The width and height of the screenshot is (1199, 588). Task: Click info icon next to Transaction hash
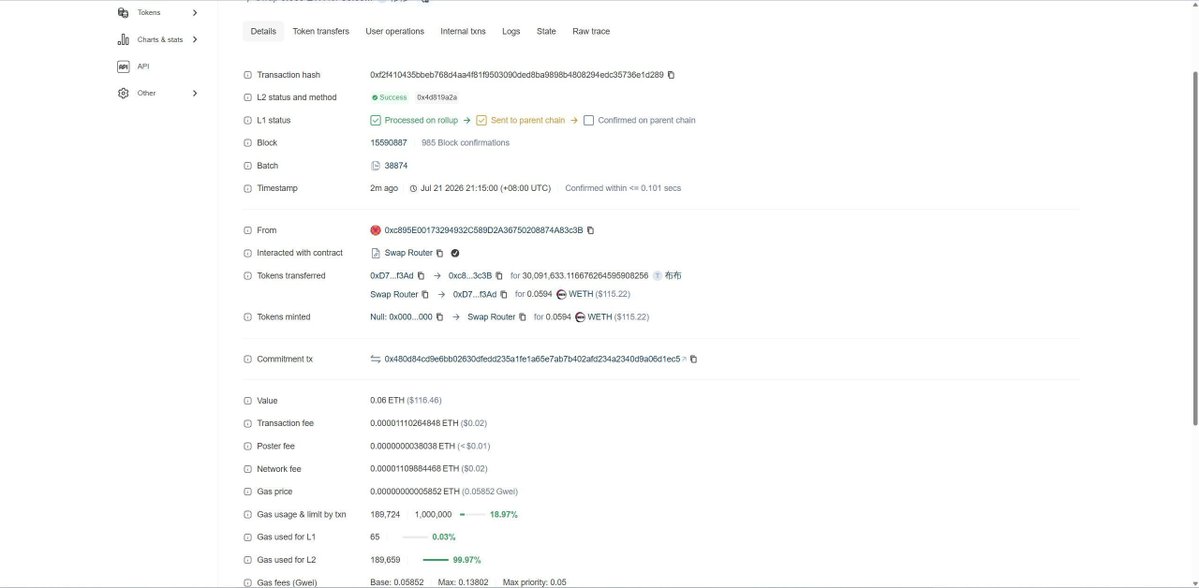coord(248,75)
